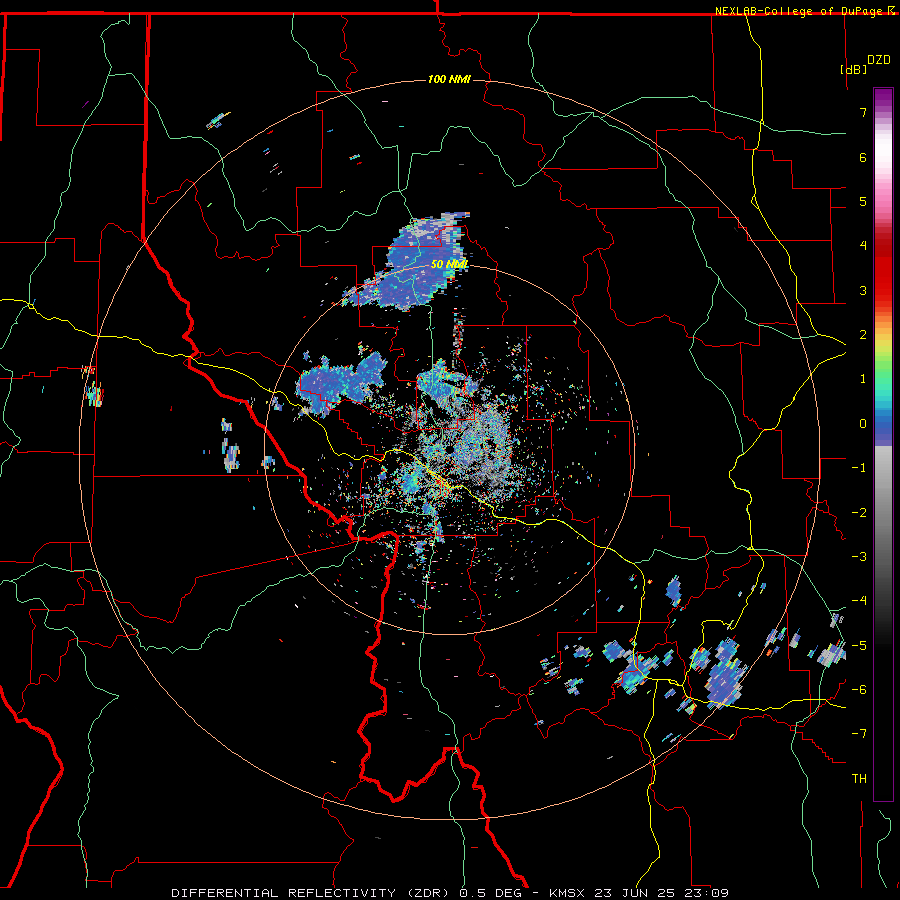Select the 100 NMI range ring label
The width and height of the screenshot is (900, 900).
(449, 79)
